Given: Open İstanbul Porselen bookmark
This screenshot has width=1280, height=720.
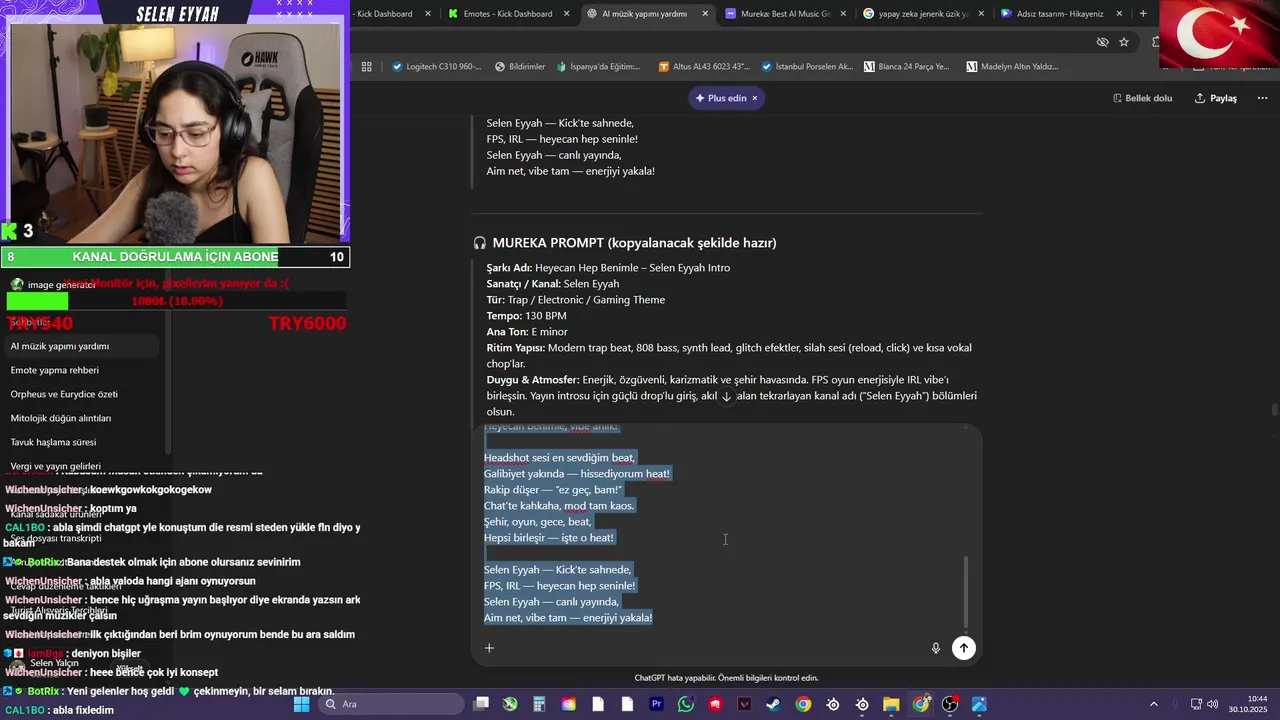Looking at the screenshot, I should click(x=807, y=67).
